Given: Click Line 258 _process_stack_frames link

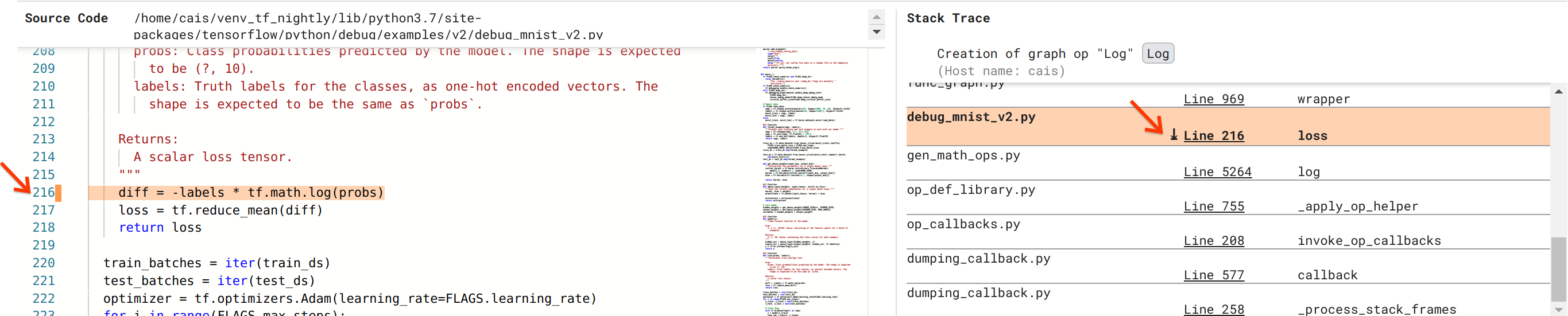Looking at the screenshot, I should point(1213,309).
